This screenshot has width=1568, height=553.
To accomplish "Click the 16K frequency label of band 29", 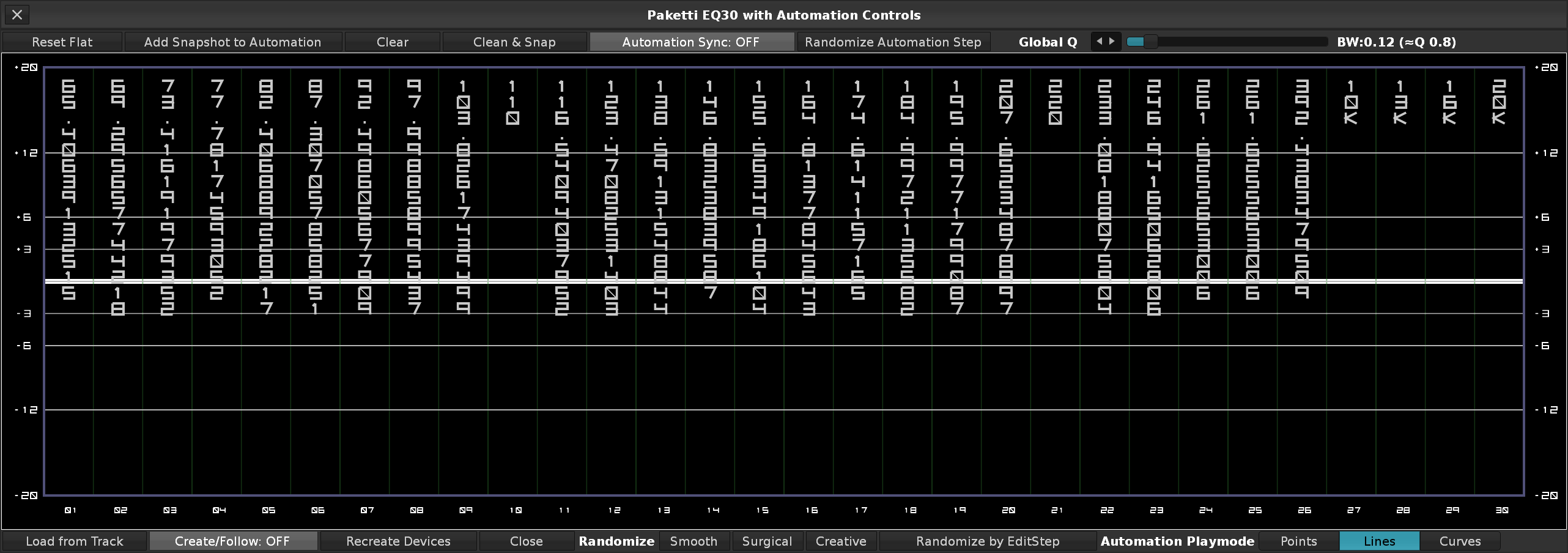I will 1449,102.
